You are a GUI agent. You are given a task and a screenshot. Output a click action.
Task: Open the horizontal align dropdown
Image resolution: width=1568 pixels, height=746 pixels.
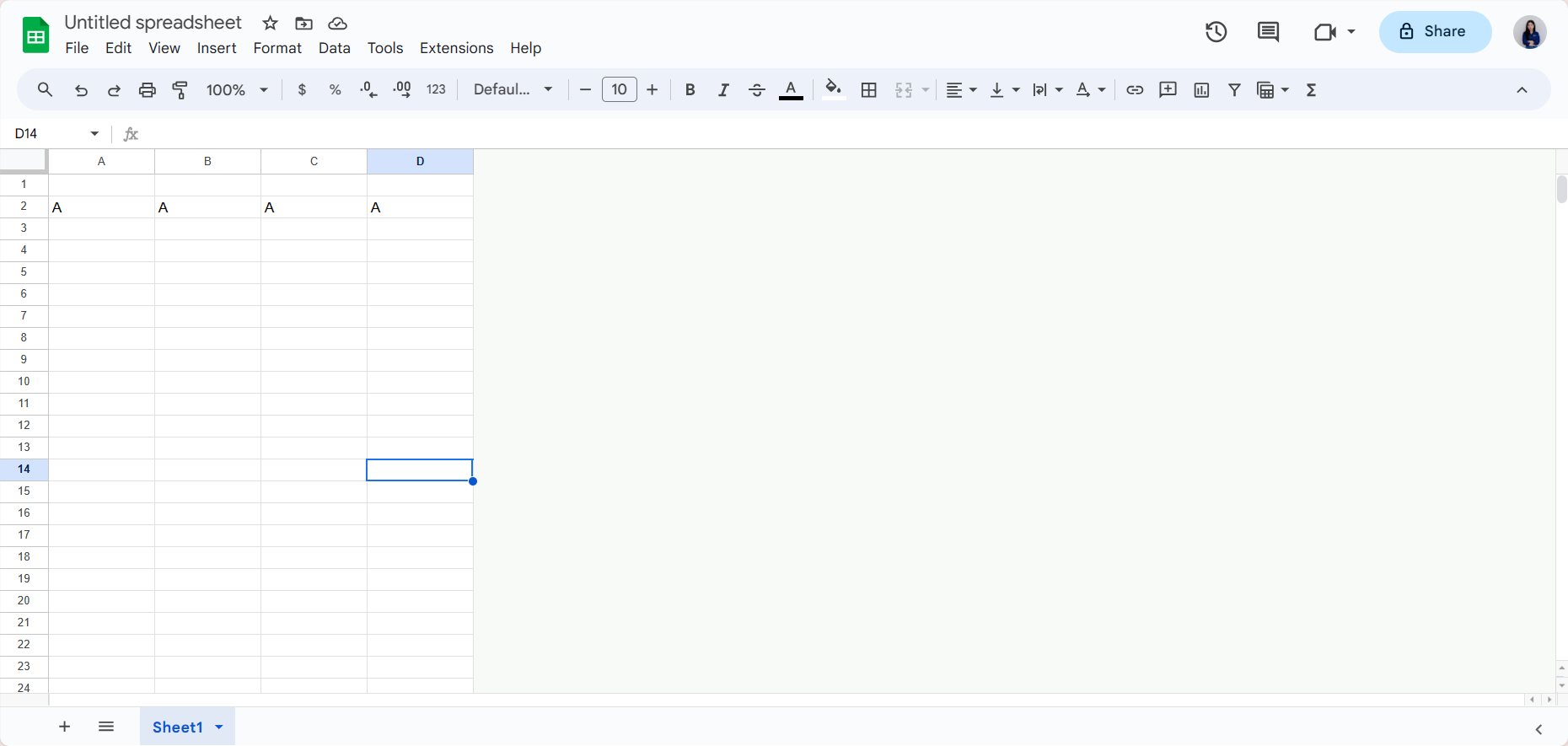(x=961, y=89)
